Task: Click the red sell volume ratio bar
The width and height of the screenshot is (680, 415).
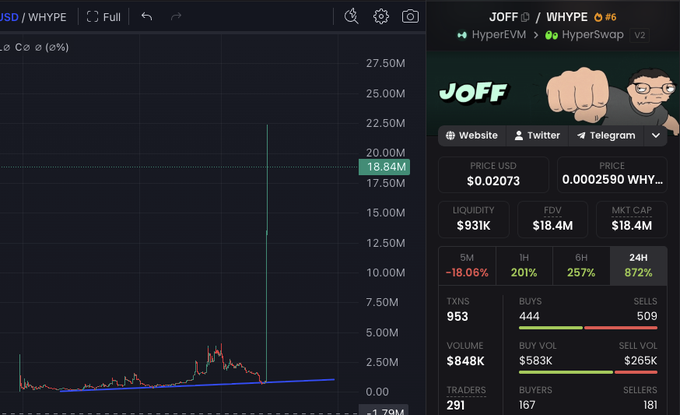Action: pyautogui.click(x=636, y=372)
